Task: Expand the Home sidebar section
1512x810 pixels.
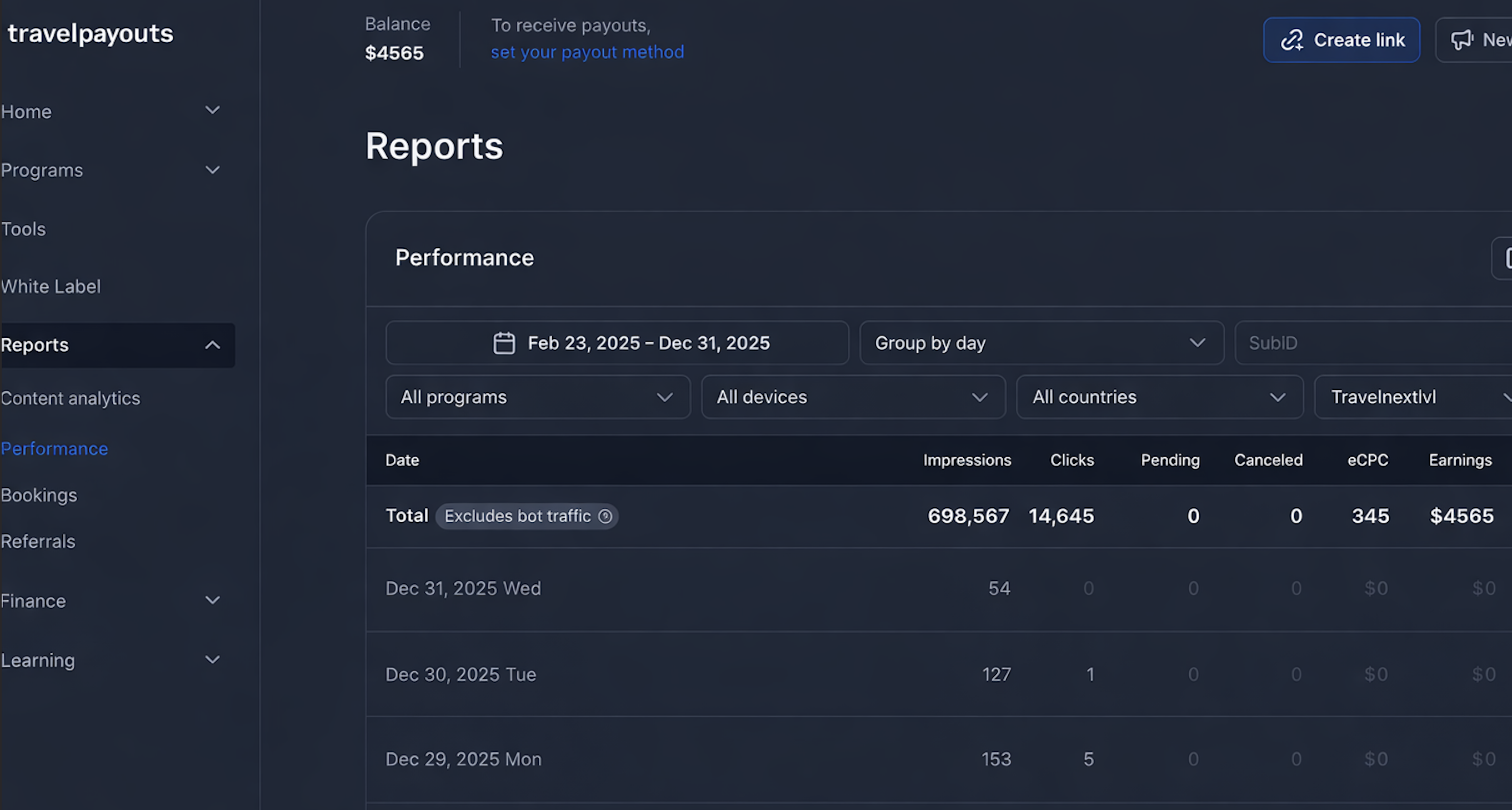Action: (x=213, y=111)
